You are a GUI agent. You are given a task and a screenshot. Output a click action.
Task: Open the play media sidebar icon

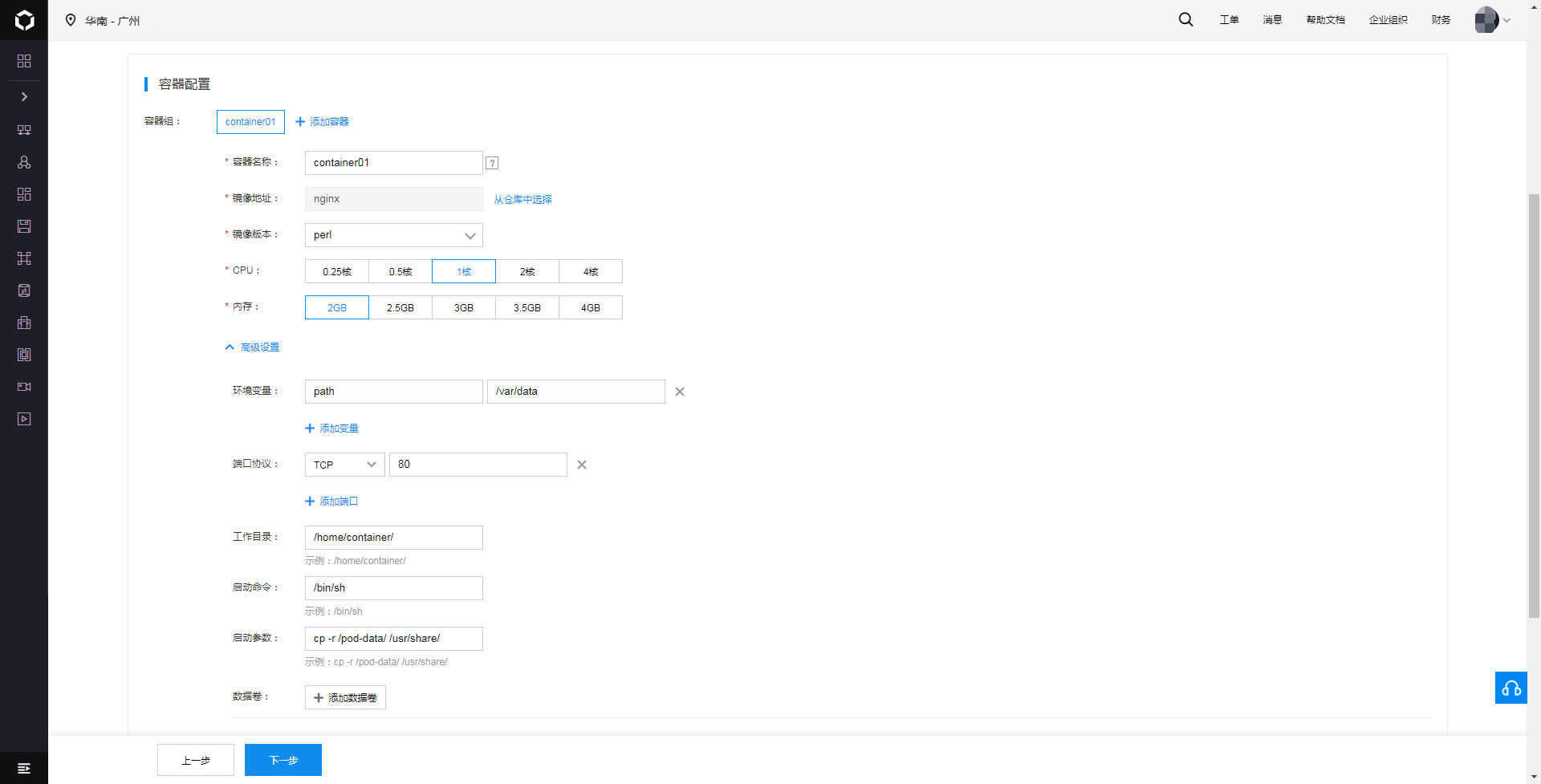[x=24, y=419]
